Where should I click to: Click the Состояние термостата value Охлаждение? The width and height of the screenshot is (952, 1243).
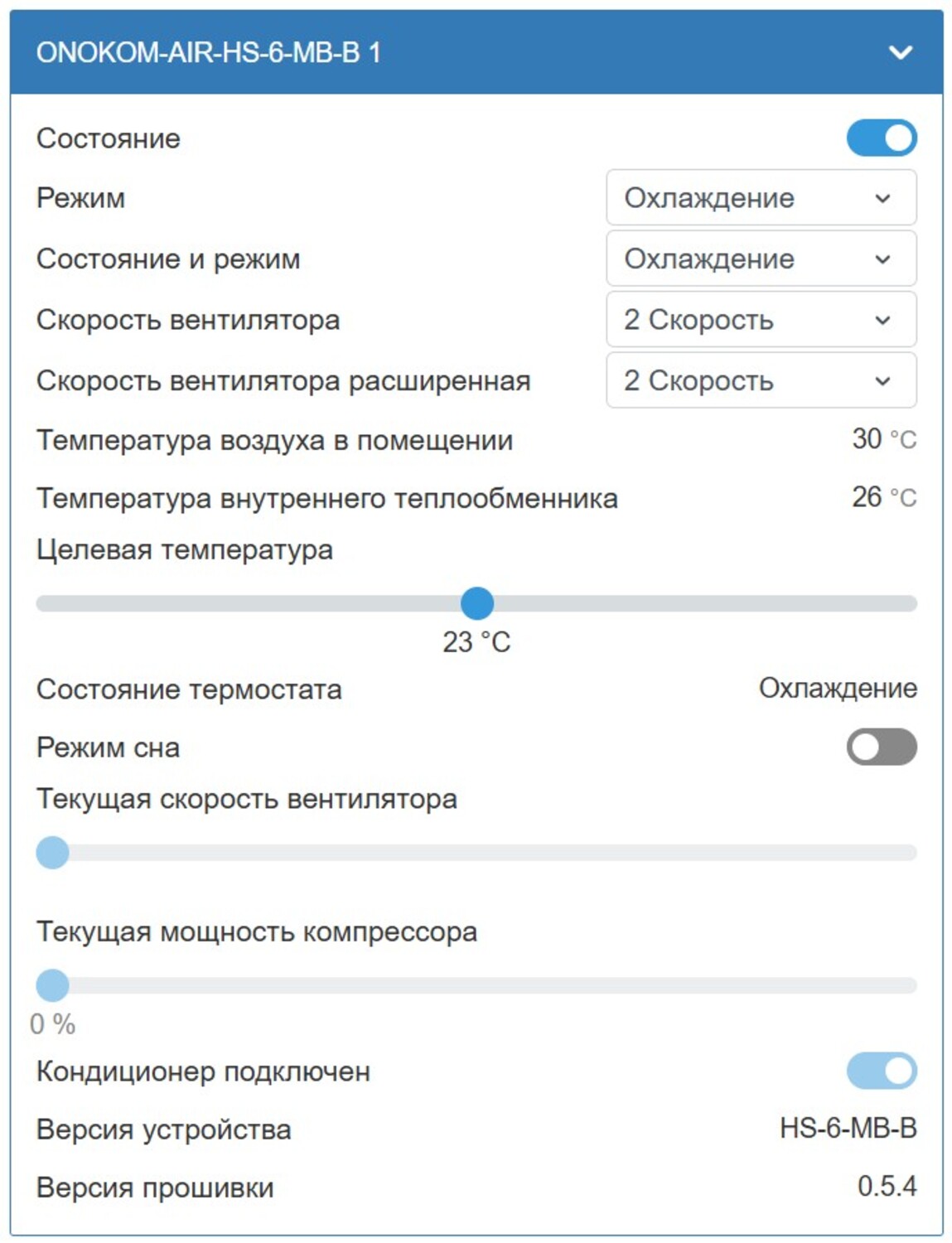(x=838, y=687)
